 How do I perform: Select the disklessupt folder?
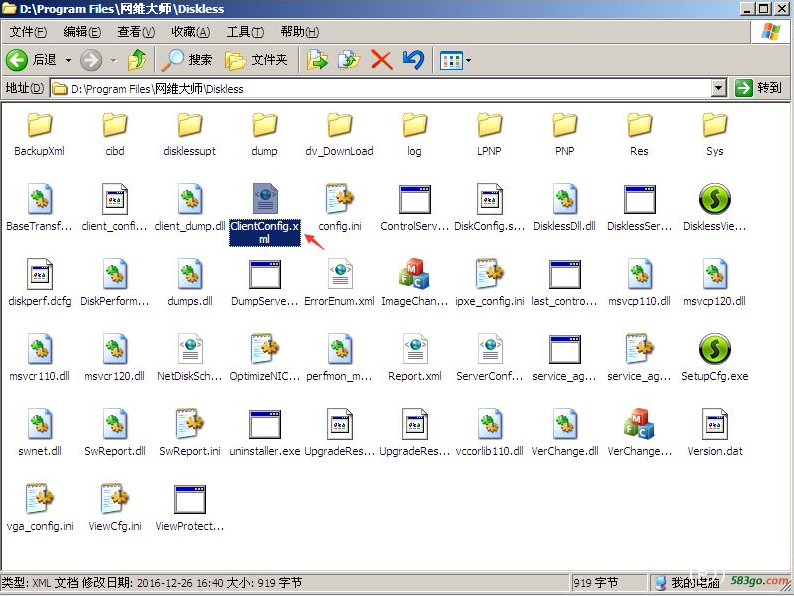[x=190, y=135]
